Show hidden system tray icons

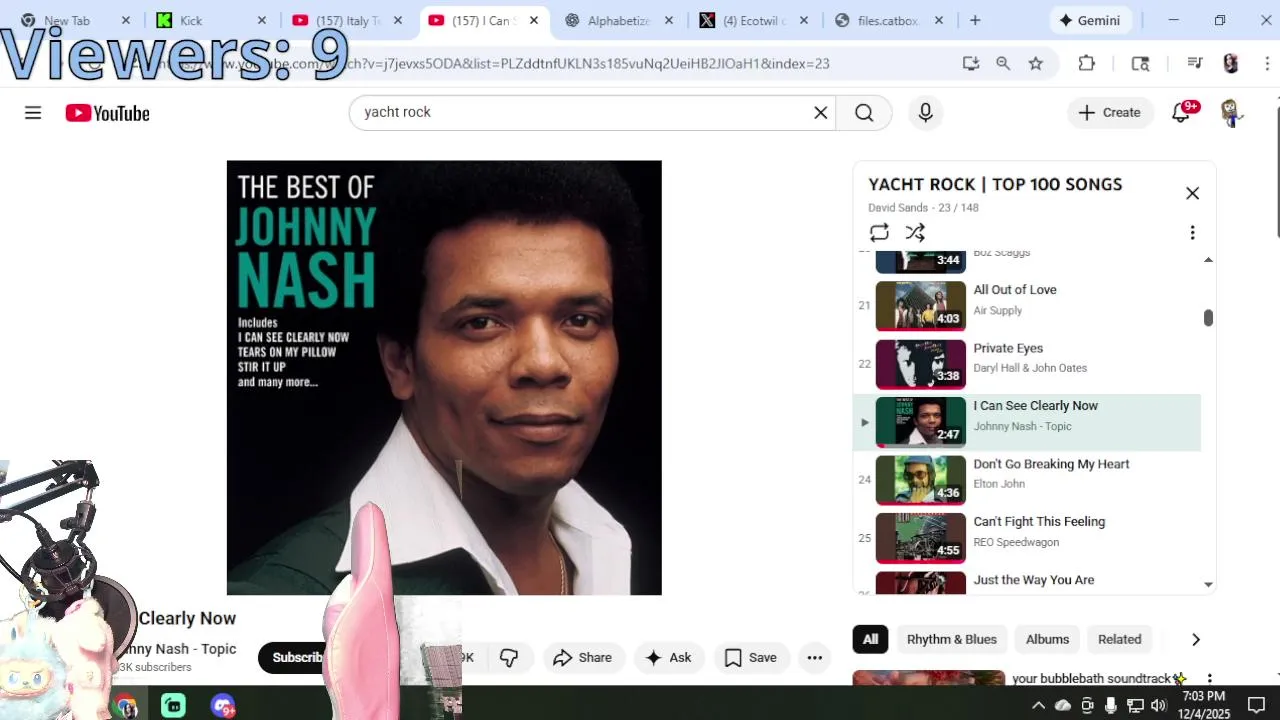(1038, 705)
